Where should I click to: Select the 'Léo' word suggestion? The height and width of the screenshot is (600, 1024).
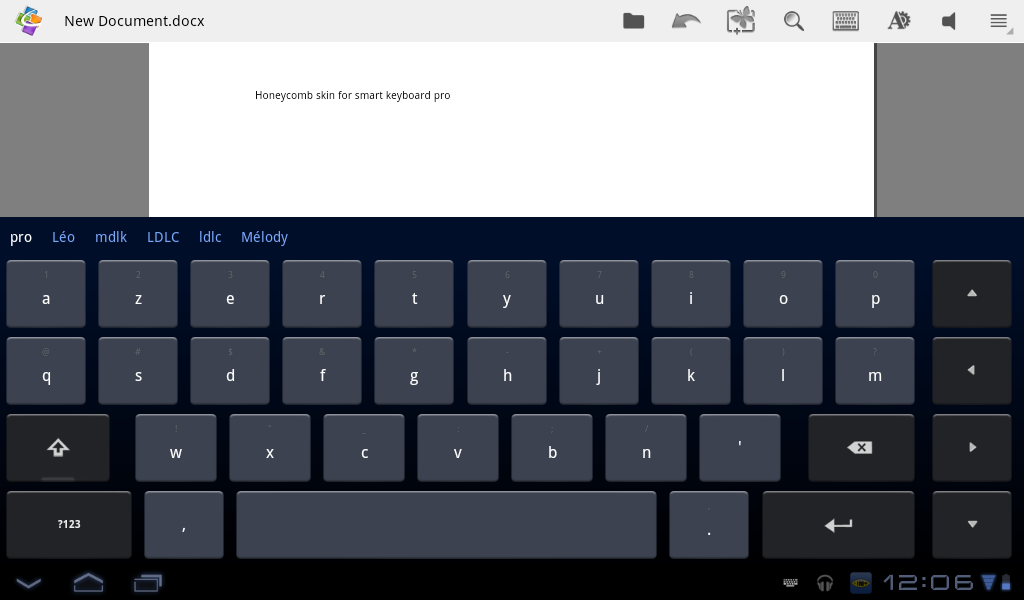point(63,238)
